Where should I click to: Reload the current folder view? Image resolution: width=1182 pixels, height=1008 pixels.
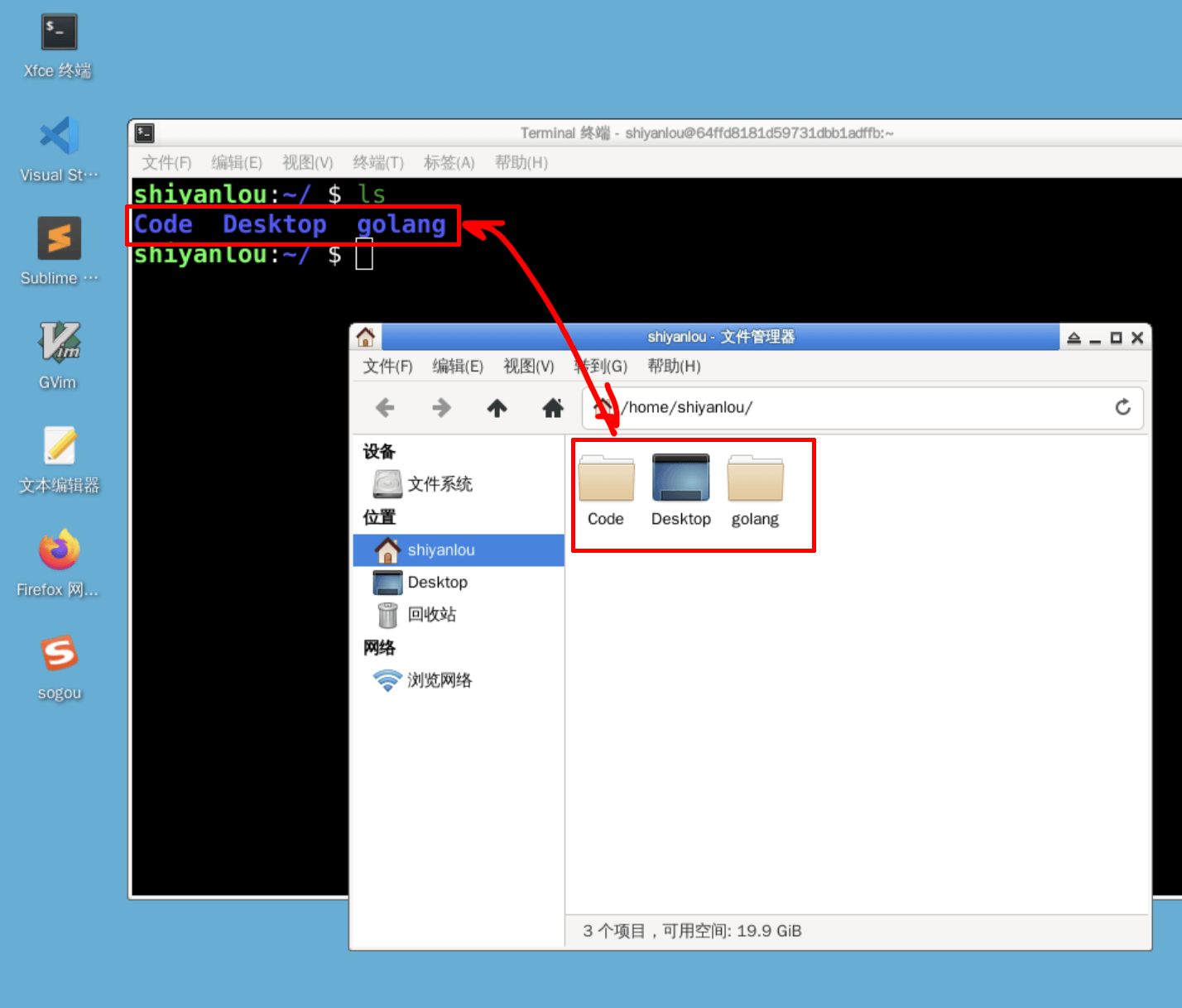point(1122,407)
